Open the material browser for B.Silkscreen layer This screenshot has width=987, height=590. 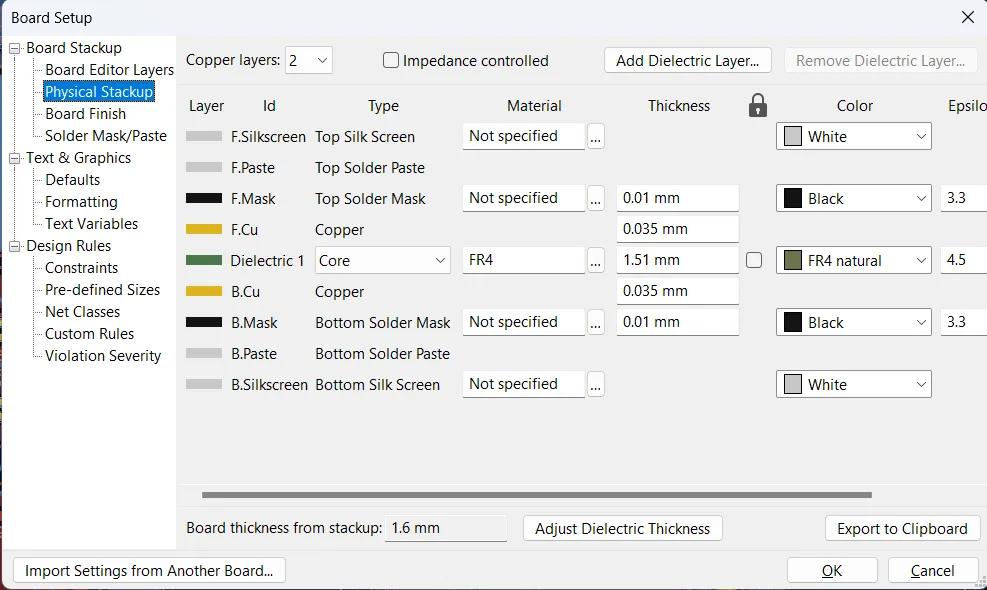594,384
